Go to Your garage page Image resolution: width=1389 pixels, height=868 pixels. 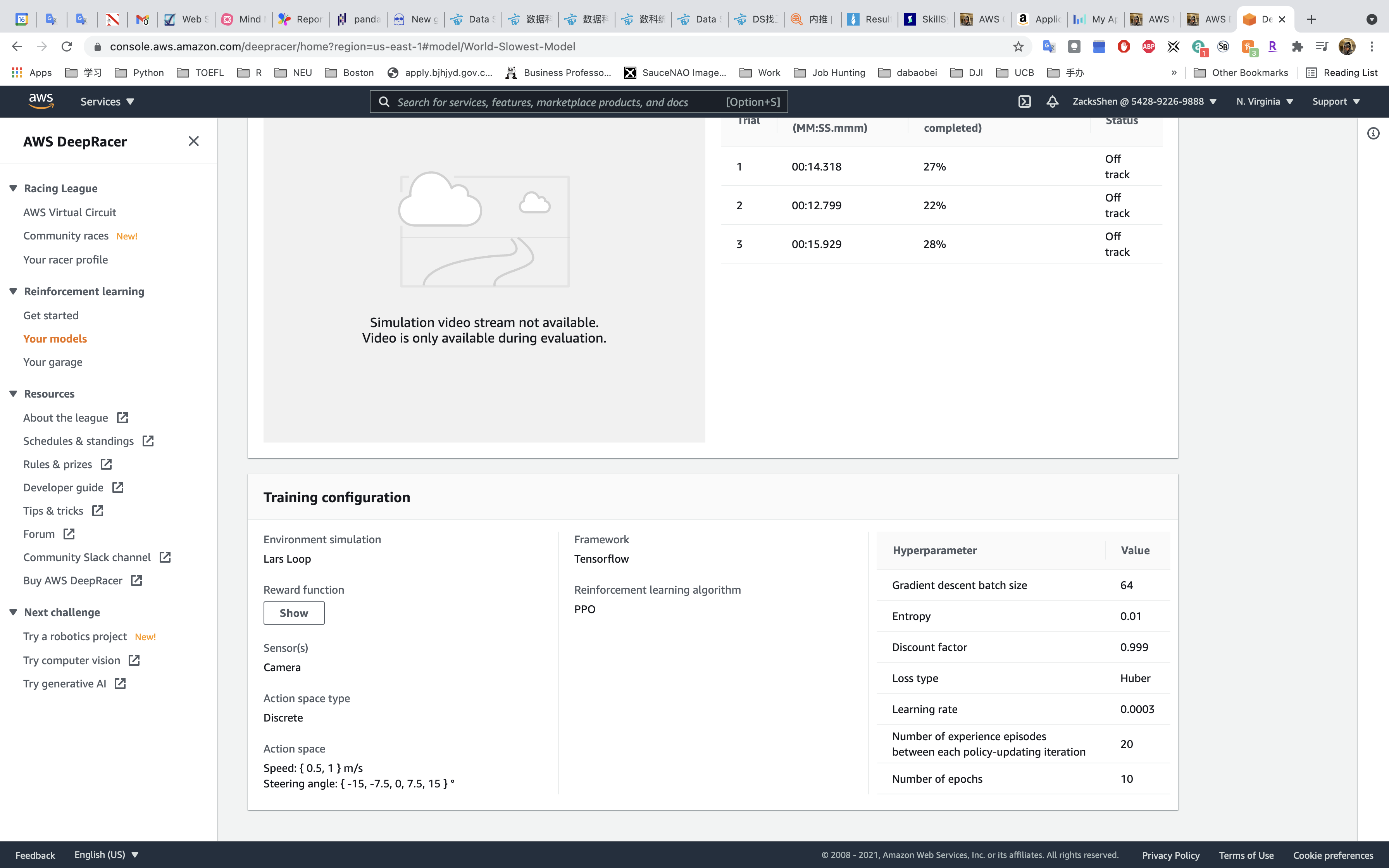point(53,362)
